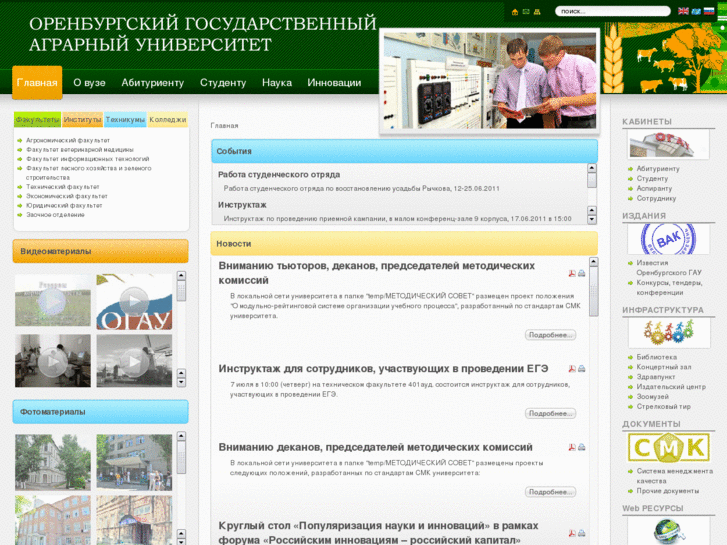Screen dimensions: 727x545
Task: Click the sitemap icon in top bar
Action: pos(537,12)
